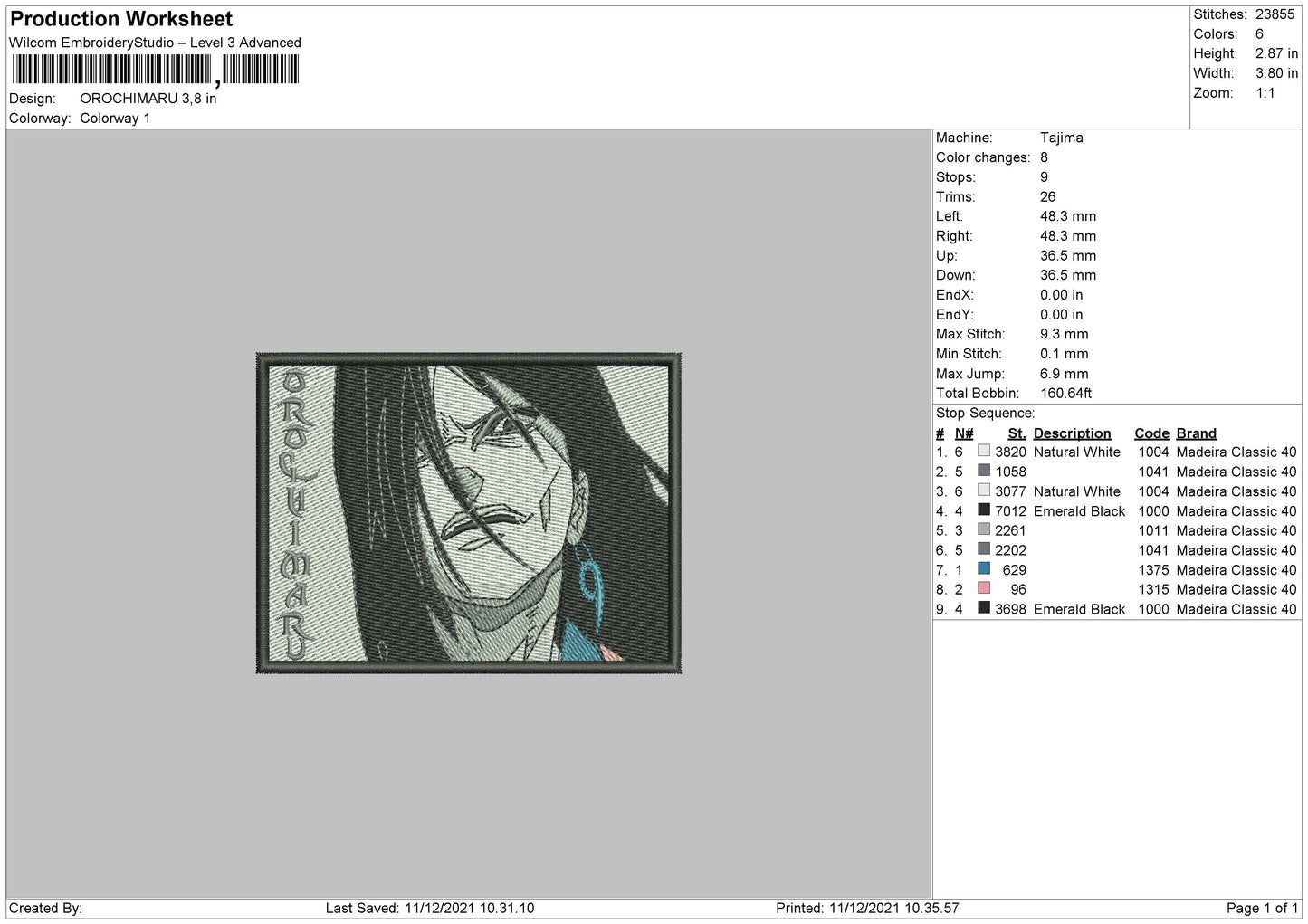
Task: Click stitch count 3077 in row 3
Action: click(x=1010, y=492)
